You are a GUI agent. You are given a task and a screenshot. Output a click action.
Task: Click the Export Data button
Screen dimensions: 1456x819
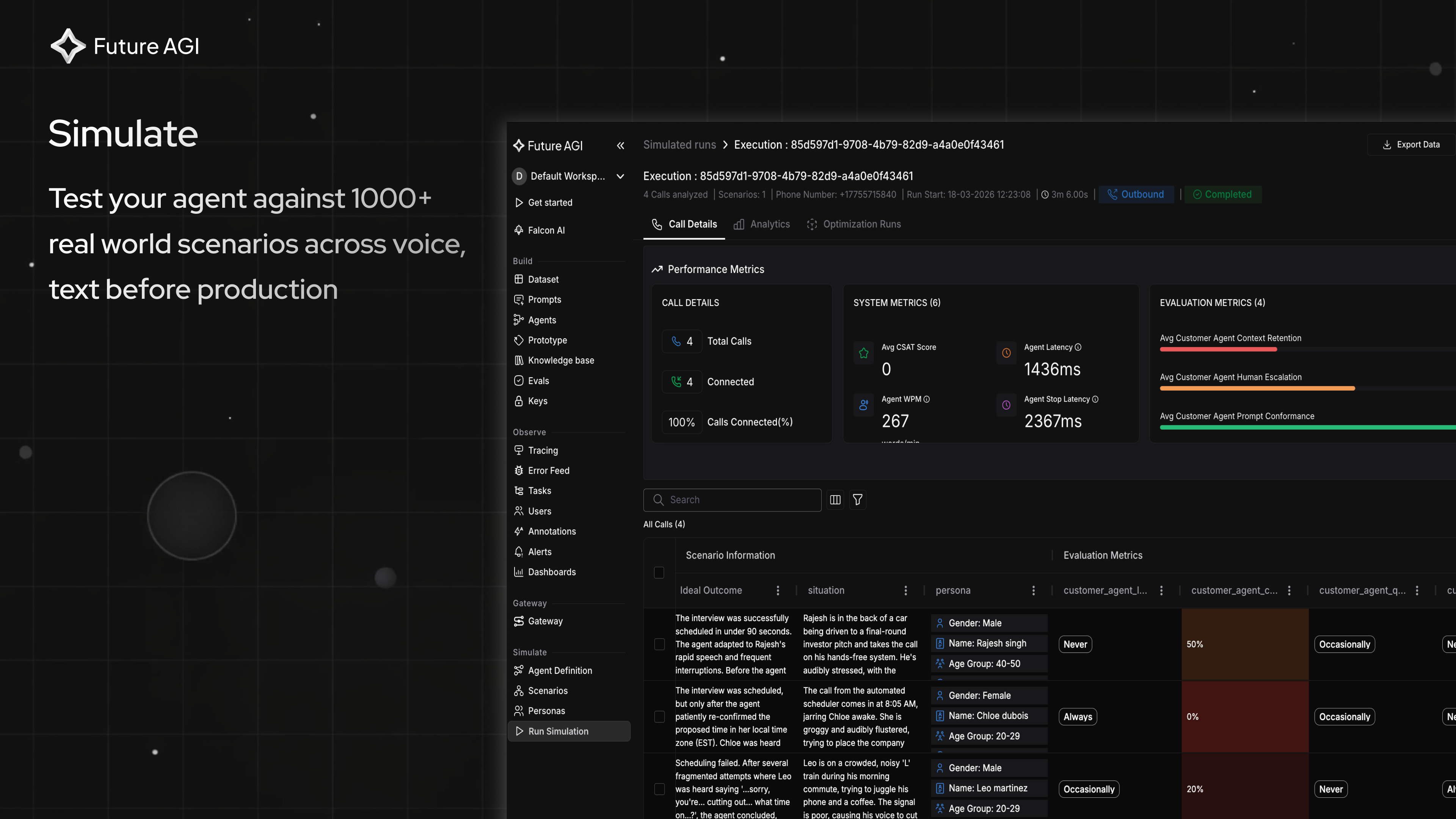point(1411,145)
